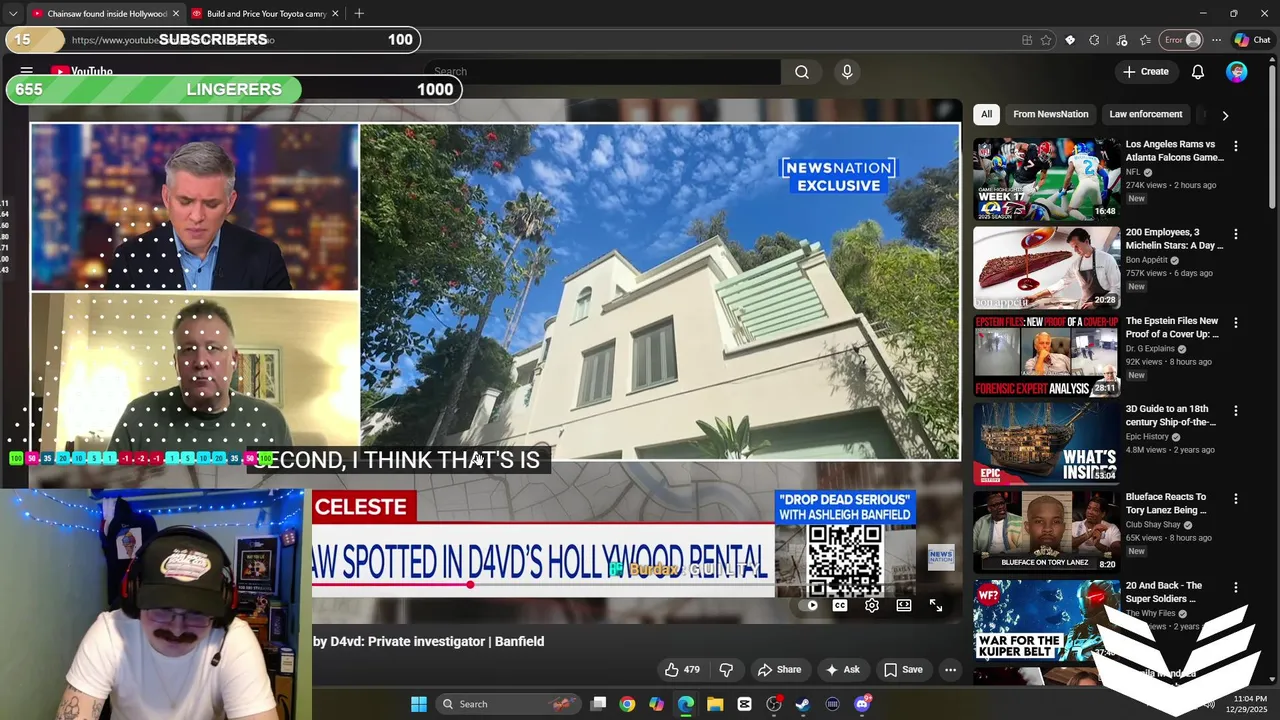Open options menu for Rams vs Falcons video
This screenshot has height=720, width=1280.
point(1236,146)
